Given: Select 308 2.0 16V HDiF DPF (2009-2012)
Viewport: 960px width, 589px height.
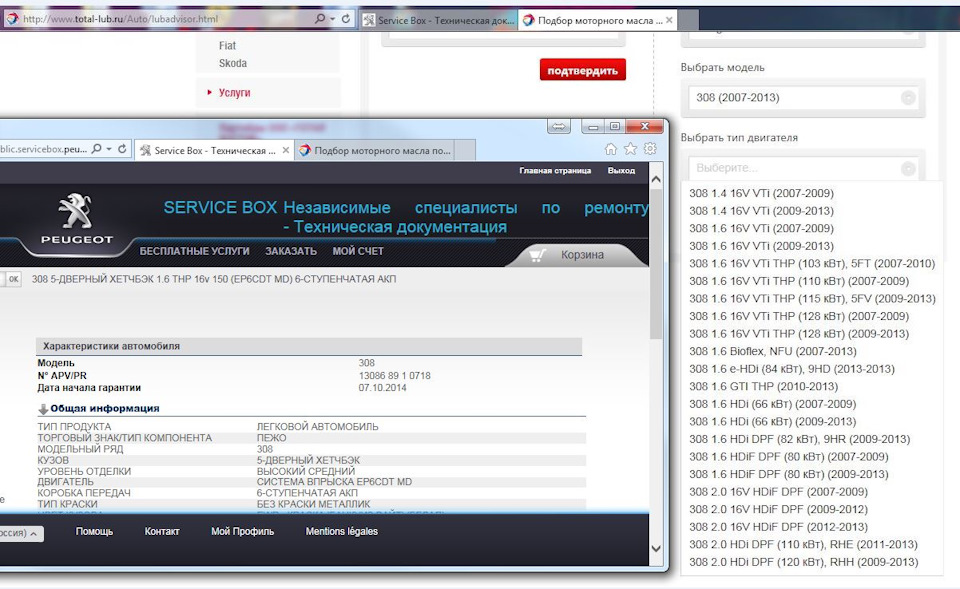Looking at the screenshot, I should pos(778,509).
